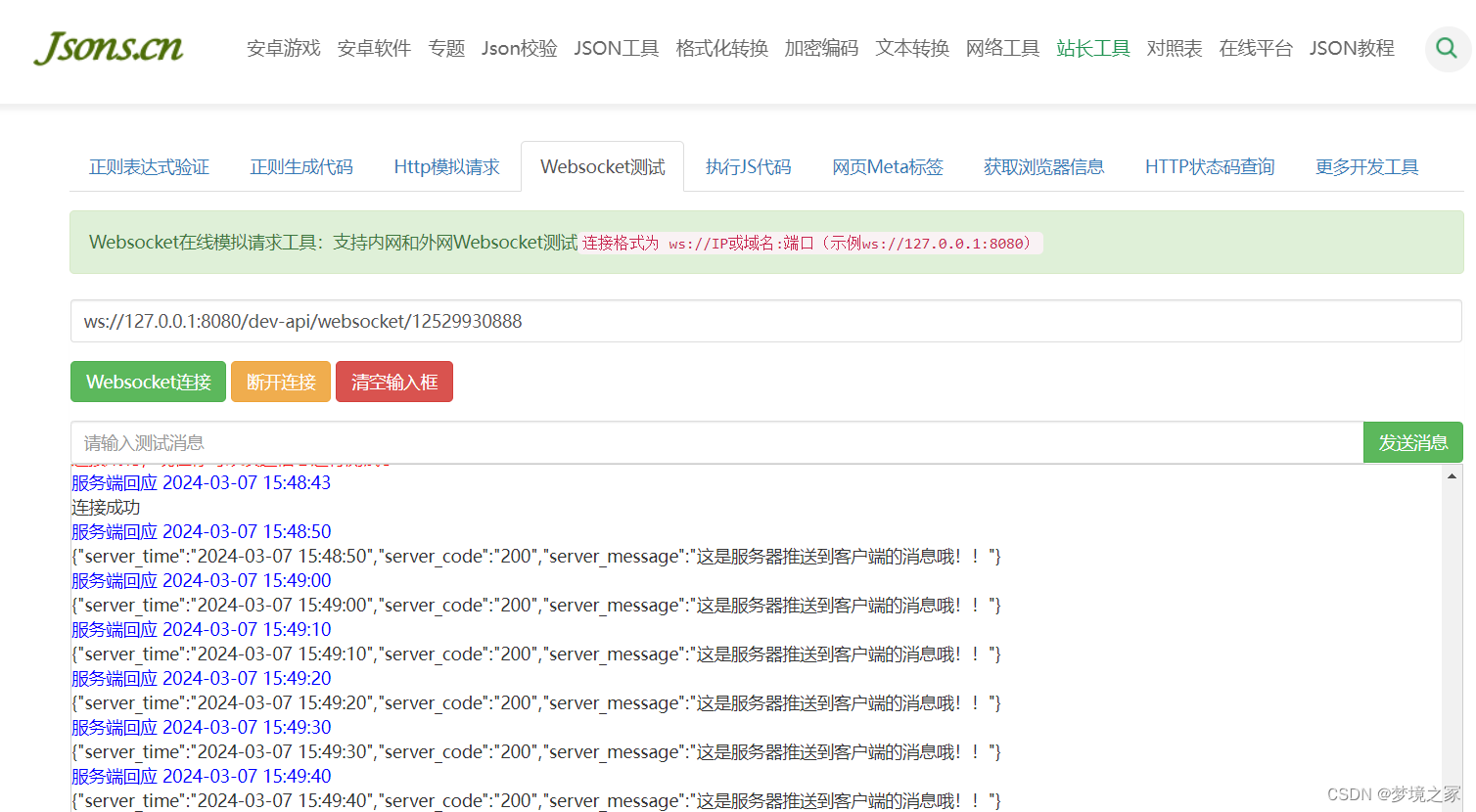Open the search magnifier icon
This screenshot has height=812, width=1476.
point(1447,48)
